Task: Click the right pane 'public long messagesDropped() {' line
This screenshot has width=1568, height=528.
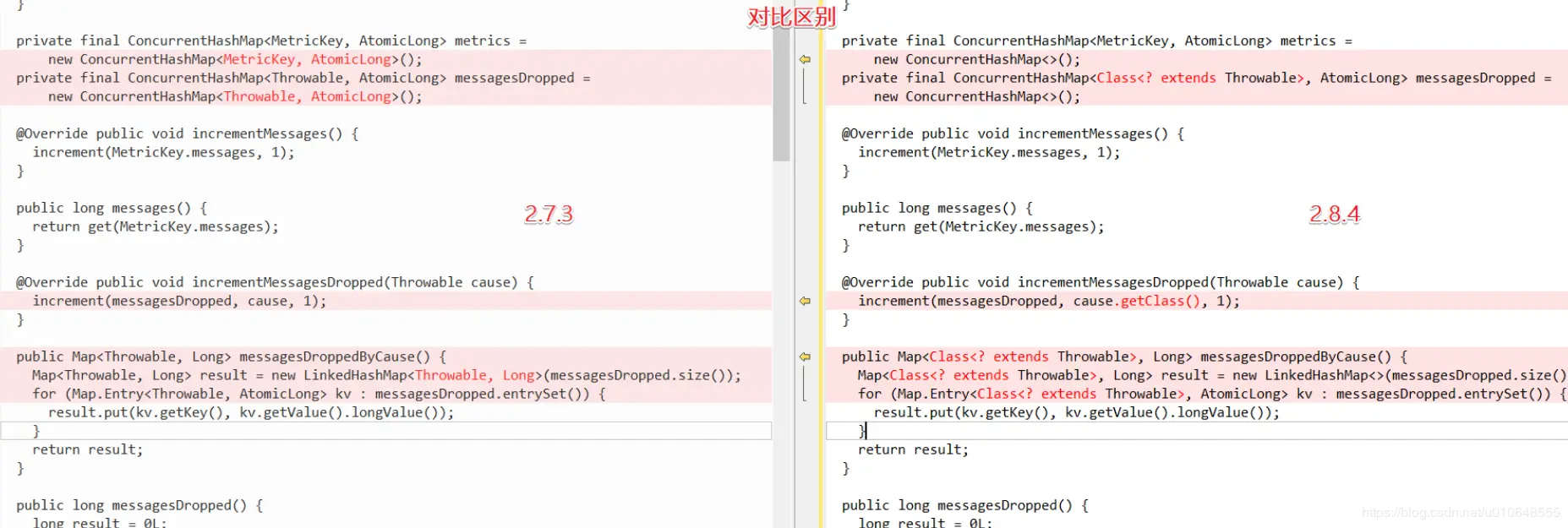Action: point(965,505)
